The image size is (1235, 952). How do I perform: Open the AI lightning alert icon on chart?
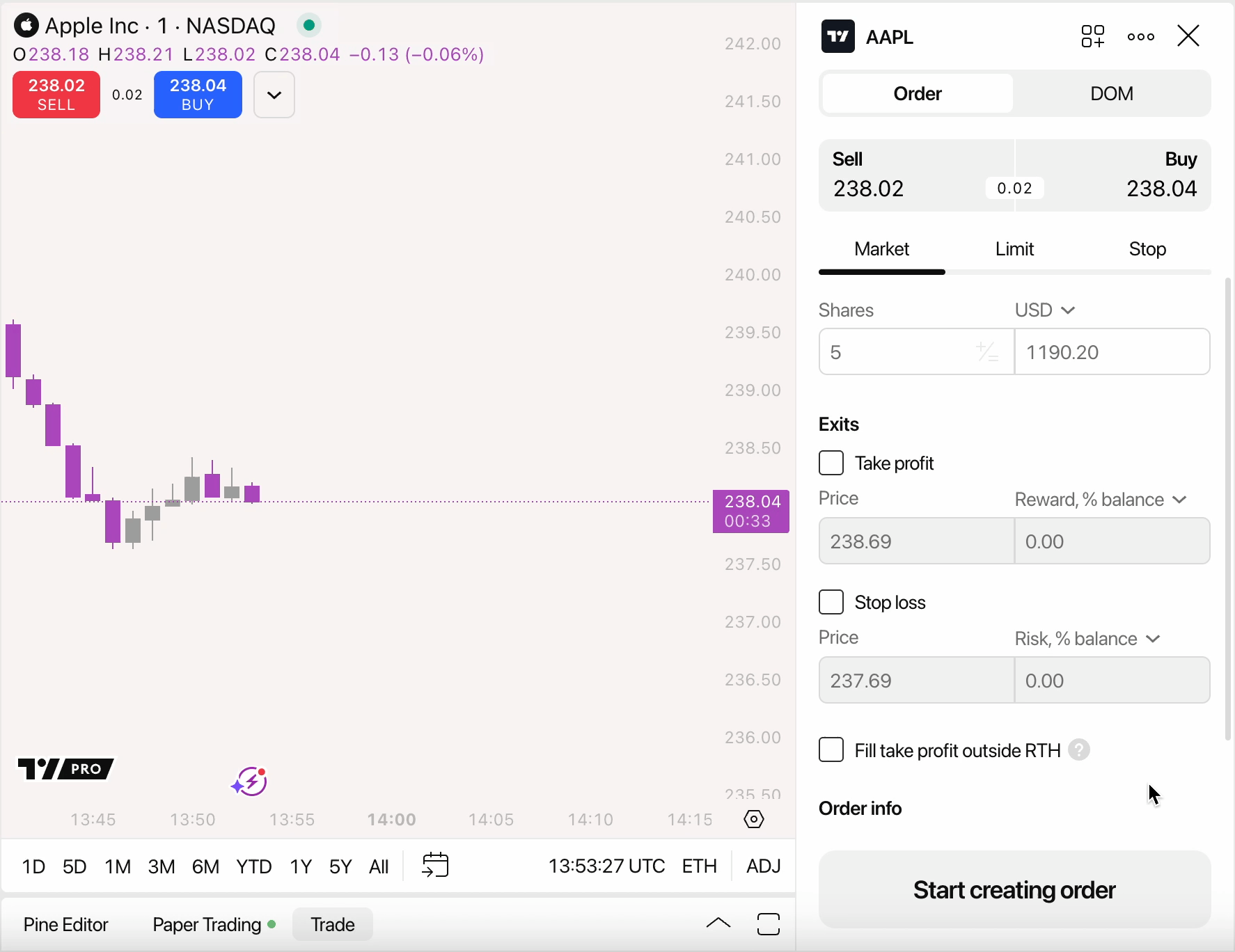pyautogui.click(x=250, y=782)
